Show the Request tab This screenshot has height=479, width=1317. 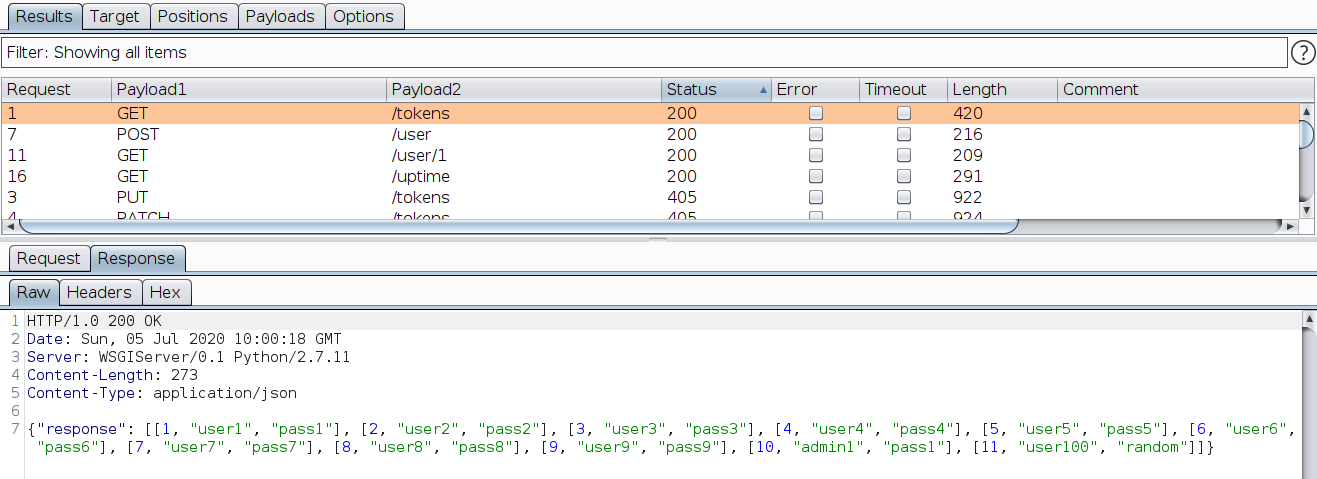tap(48, 258)
